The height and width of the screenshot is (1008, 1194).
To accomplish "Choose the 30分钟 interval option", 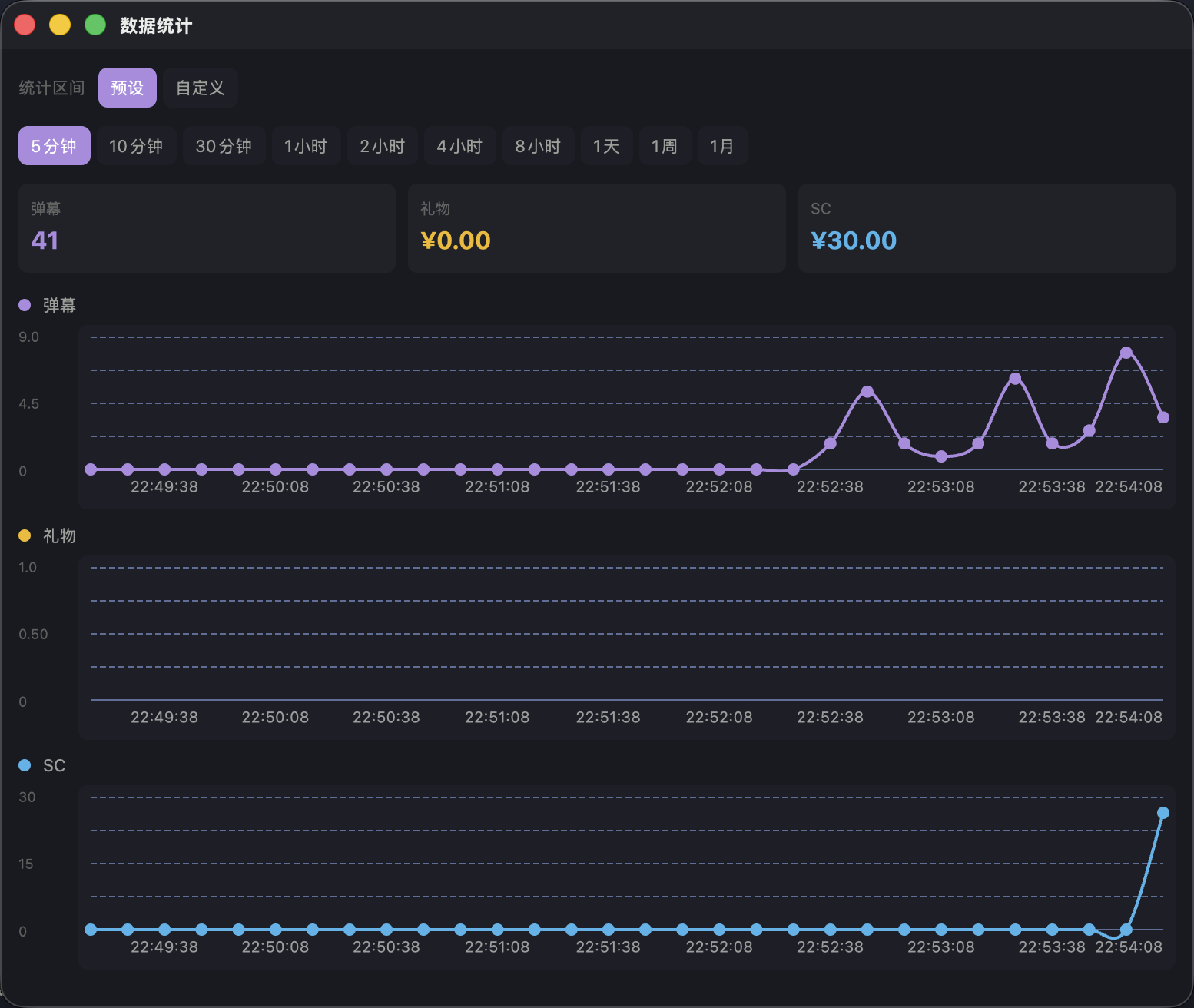I will coord(224,145).
